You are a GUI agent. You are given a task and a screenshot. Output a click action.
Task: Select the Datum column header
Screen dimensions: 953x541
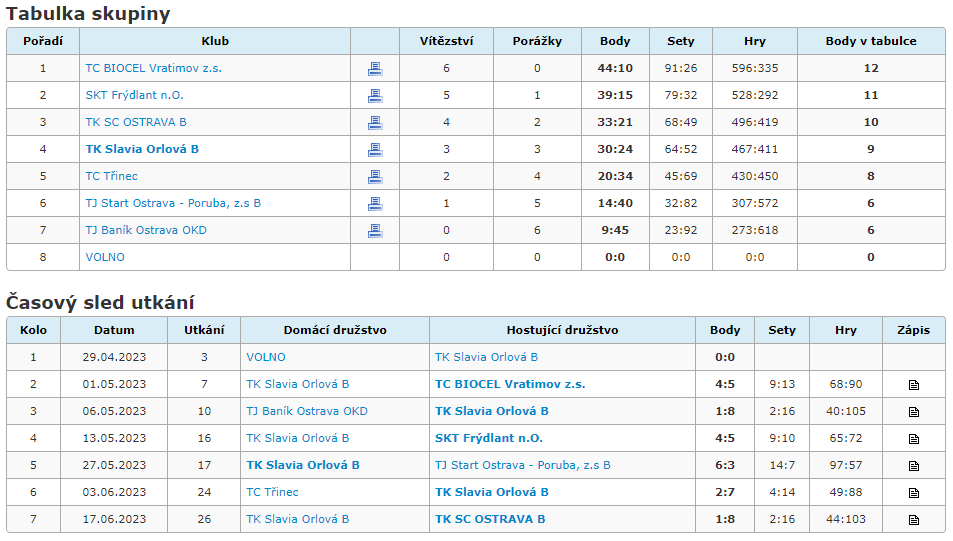pyautogui.click(x=114, y=330)
